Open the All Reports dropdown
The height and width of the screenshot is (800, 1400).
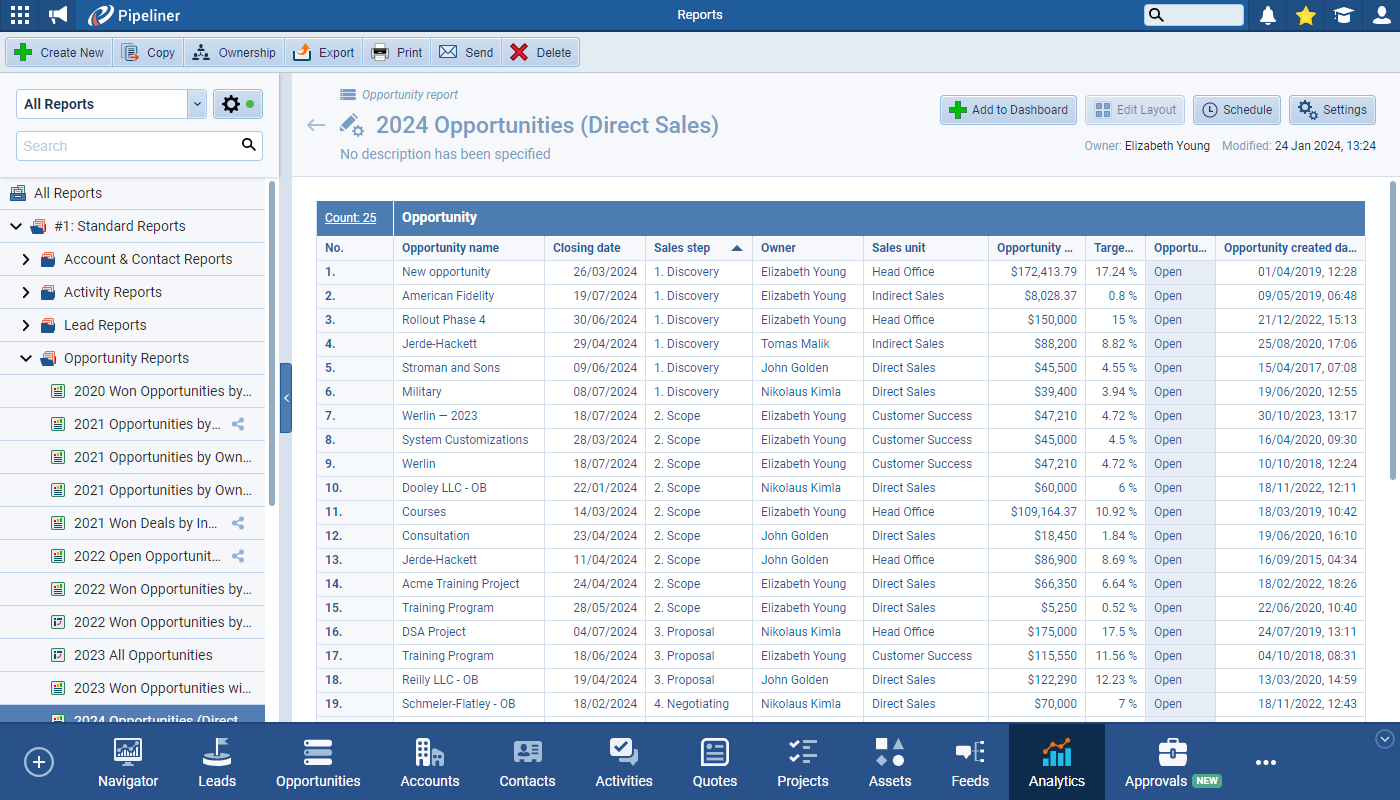tap(196, 104)
